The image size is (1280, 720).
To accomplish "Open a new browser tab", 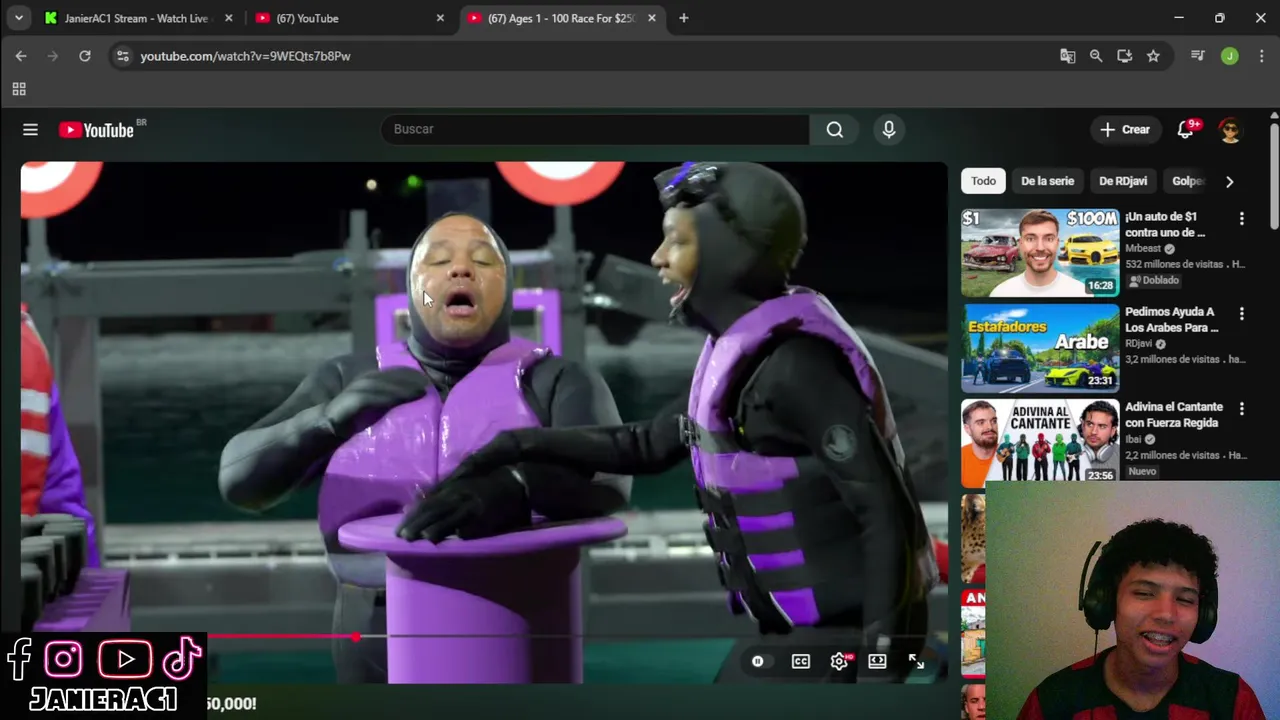I will pos(684,18).
